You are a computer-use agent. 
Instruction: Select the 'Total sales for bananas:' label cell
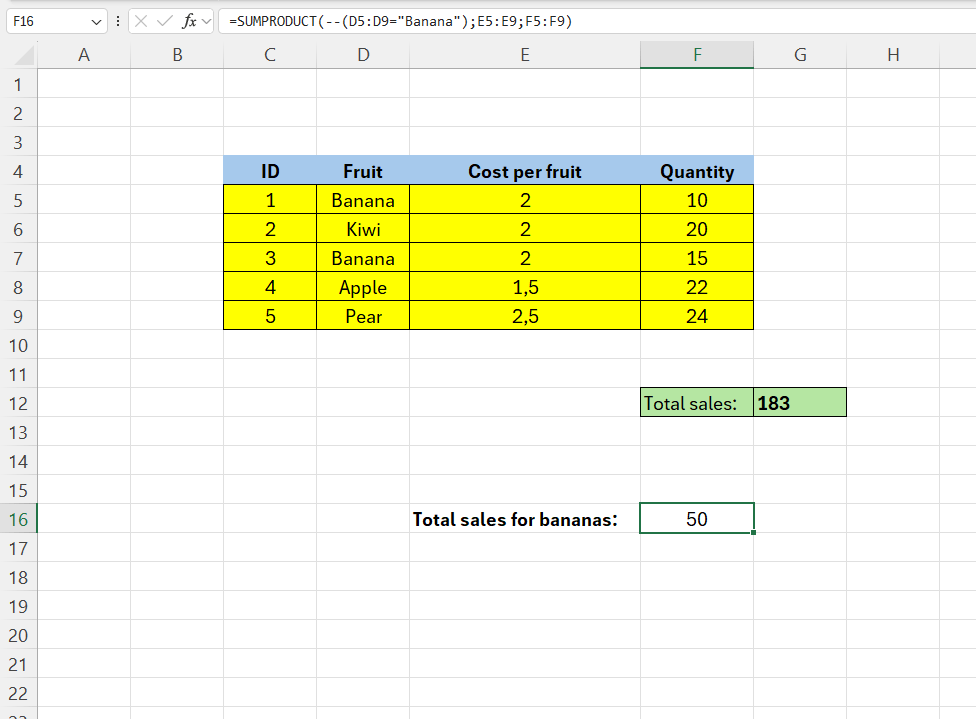[x=515, y=519]
